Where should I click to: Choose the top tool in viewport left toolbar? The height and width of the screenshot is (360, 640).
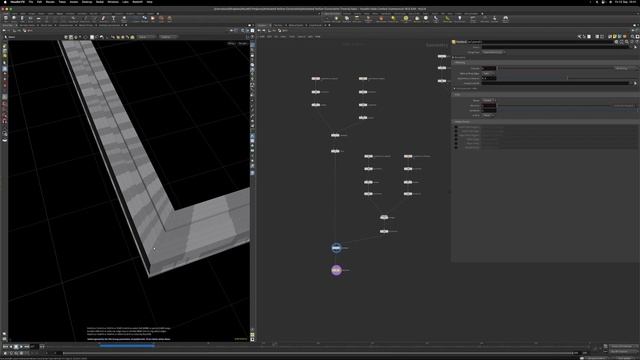point(4,46)
